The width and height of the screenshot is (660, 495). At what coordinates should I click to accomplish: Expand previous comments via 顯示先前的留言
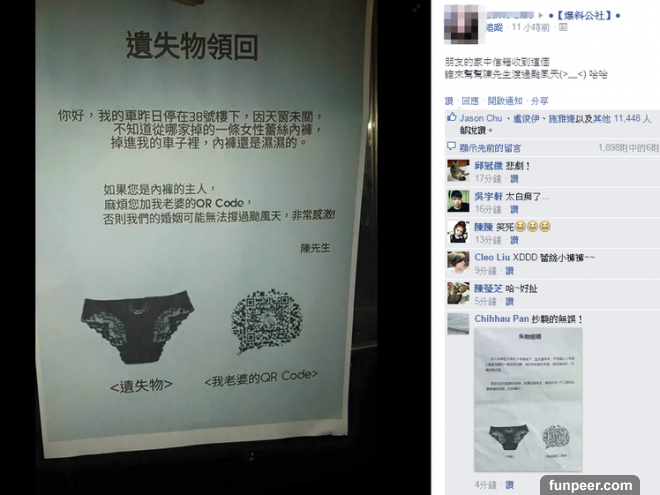pos(490,148)
